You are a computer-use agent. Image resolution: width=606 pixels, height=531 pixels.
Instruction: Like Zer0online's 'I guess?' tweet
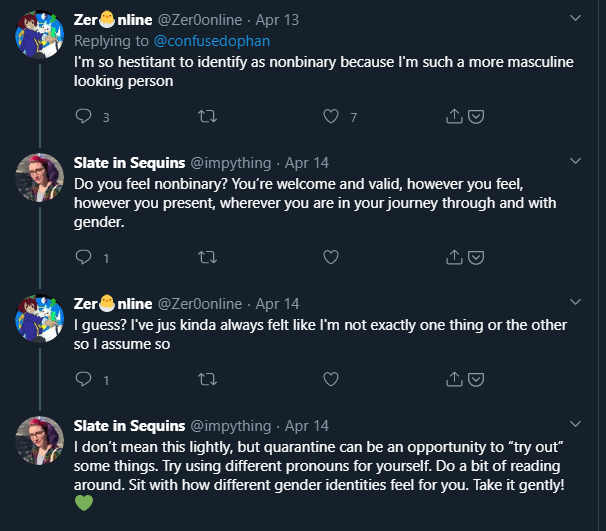click(x=331, y=379)
